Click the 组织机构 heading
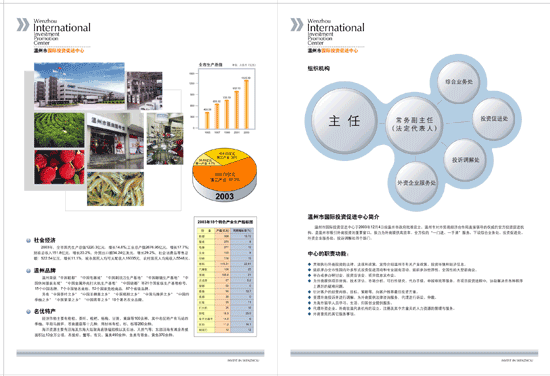This screenshot has width=550, height=376. [318, 69]
